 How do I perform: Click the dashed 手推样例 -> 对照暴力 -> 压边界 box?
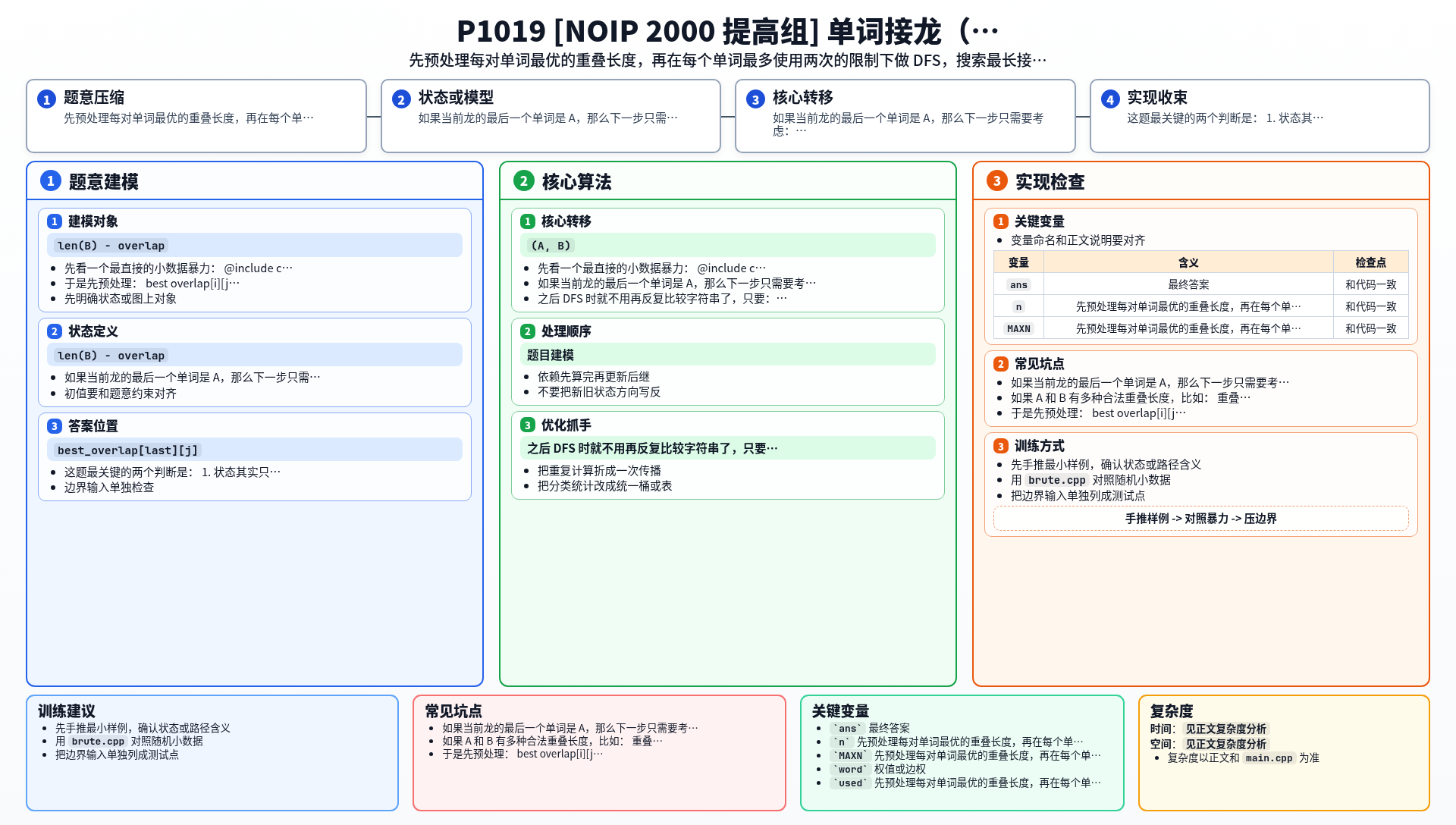[x=1201, y=519]
